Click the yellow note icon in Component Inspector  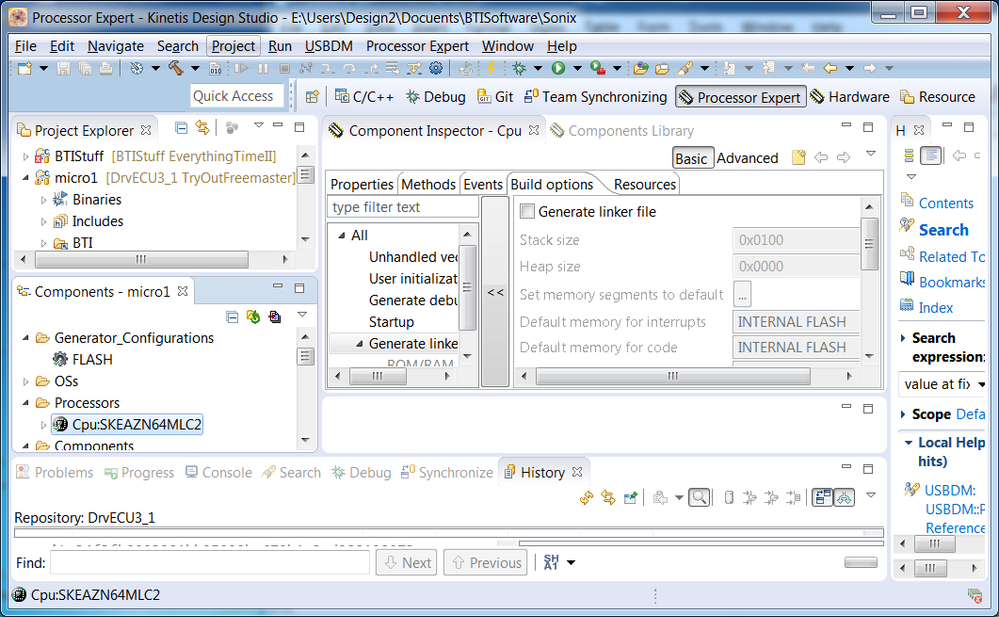(798, 157)
